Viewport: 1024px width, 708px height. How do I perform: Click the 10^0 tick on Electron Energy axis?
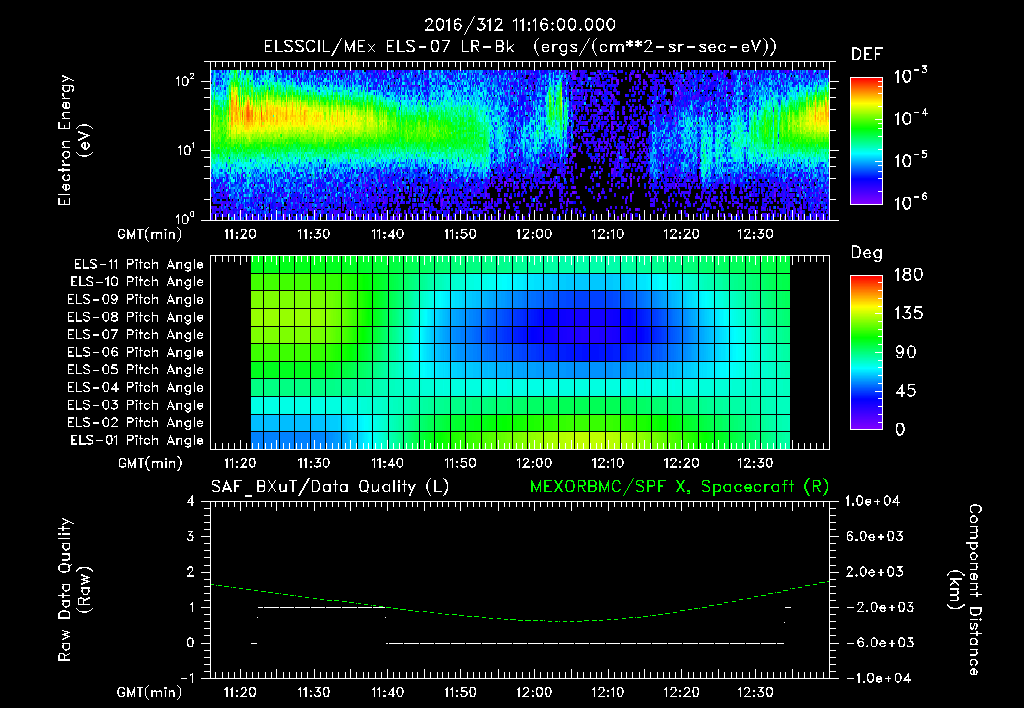(x=185, y=218)
